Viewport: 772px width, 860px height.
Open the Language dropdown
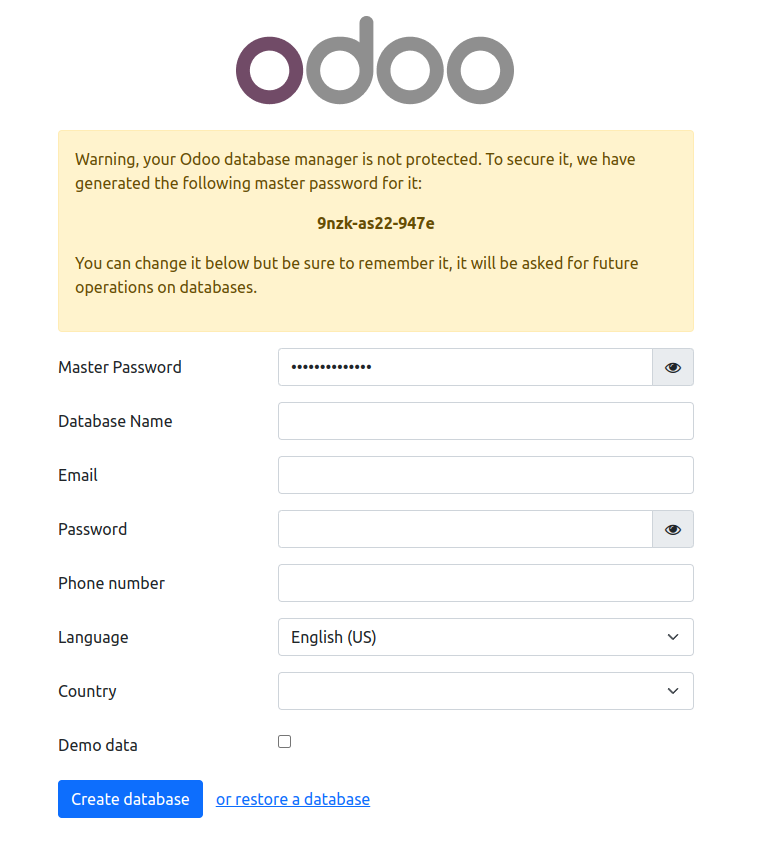pyautogui.click(x=485, y=637)
